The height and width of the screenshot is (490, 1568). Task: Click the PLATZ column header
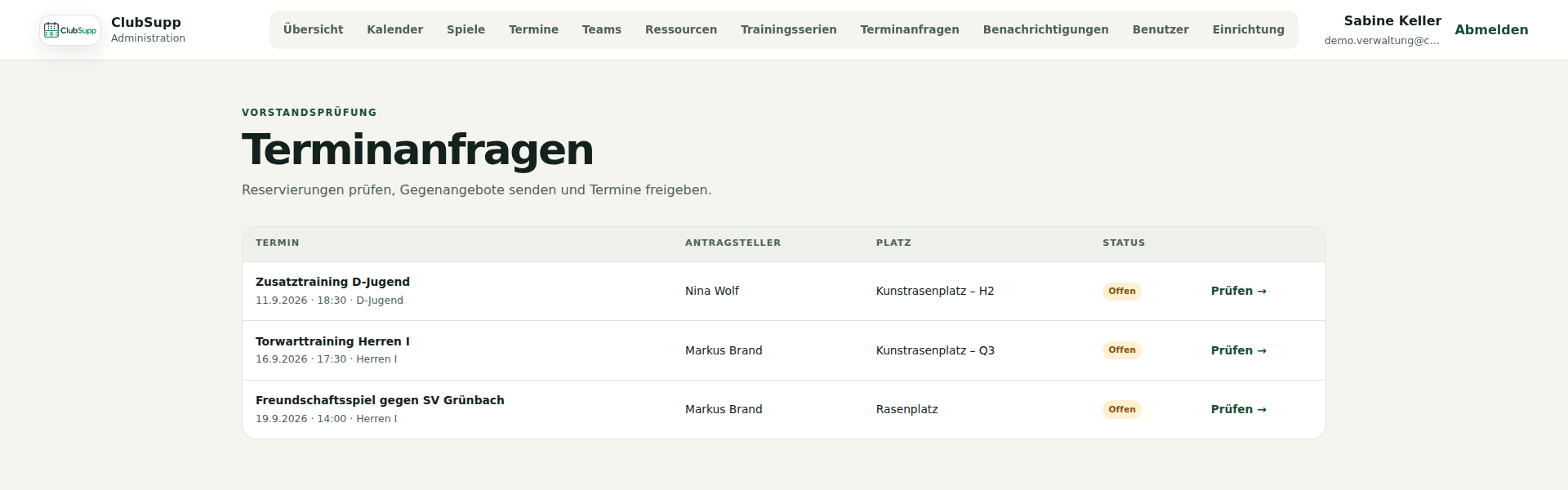coord(893,243)
